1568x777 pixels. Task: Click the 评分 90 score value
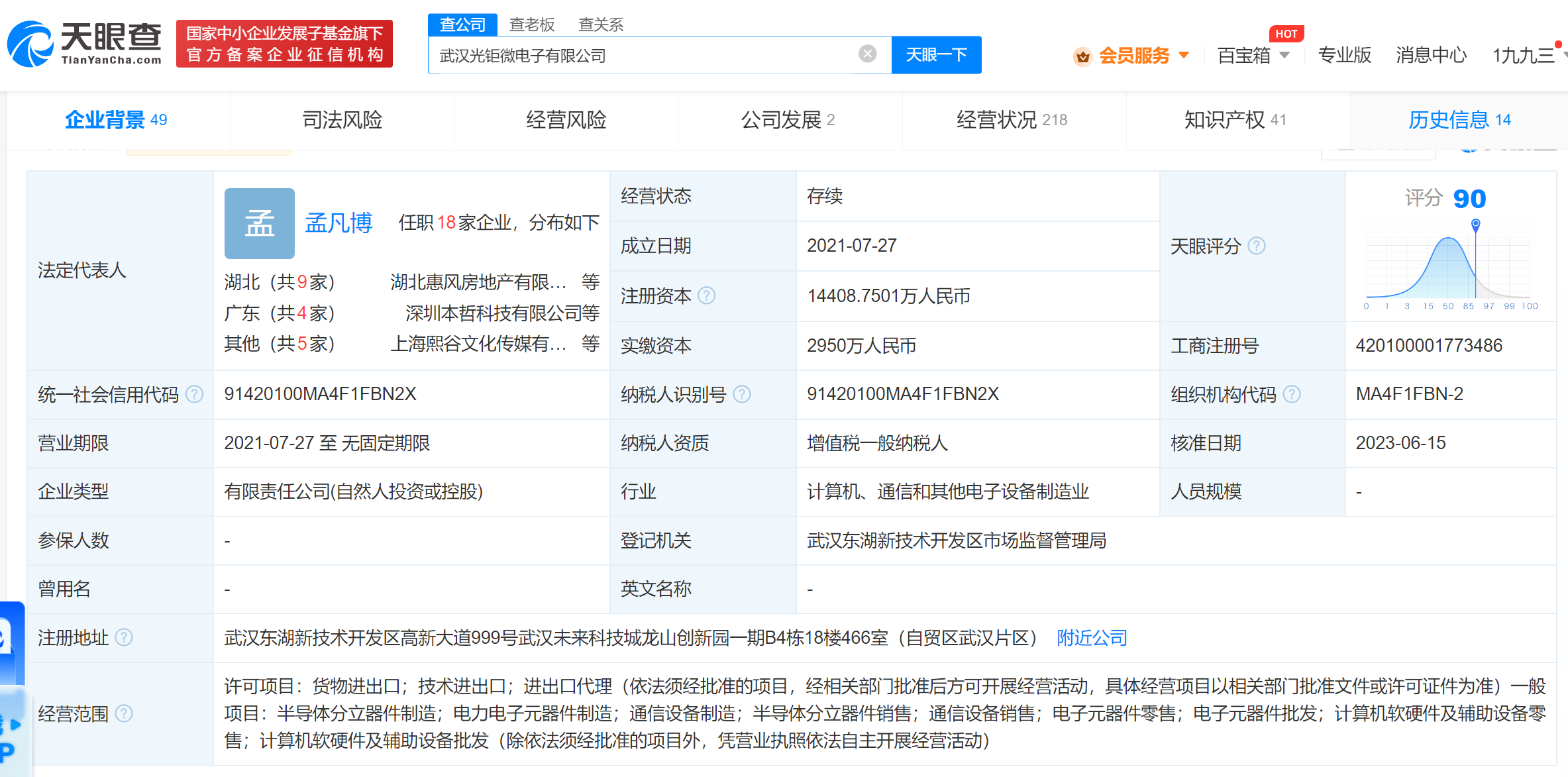[x=1469, y=199]
